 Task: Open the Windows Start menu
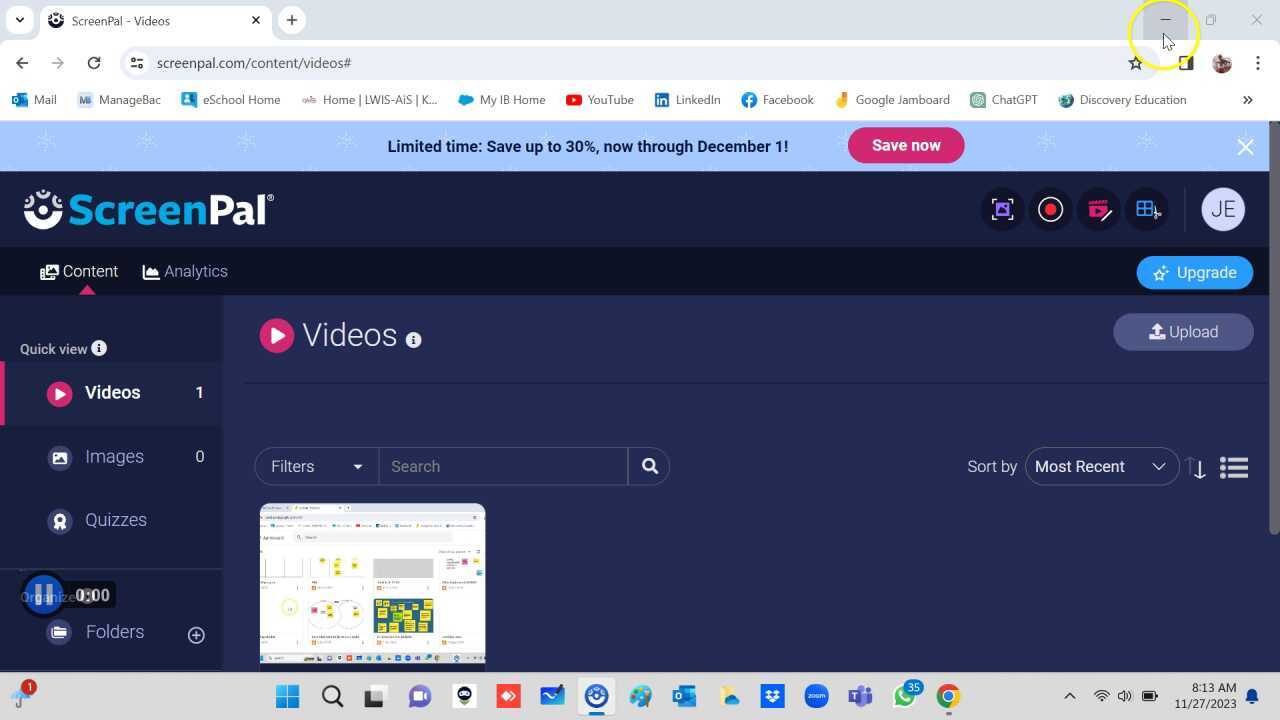tap(287, 696)
